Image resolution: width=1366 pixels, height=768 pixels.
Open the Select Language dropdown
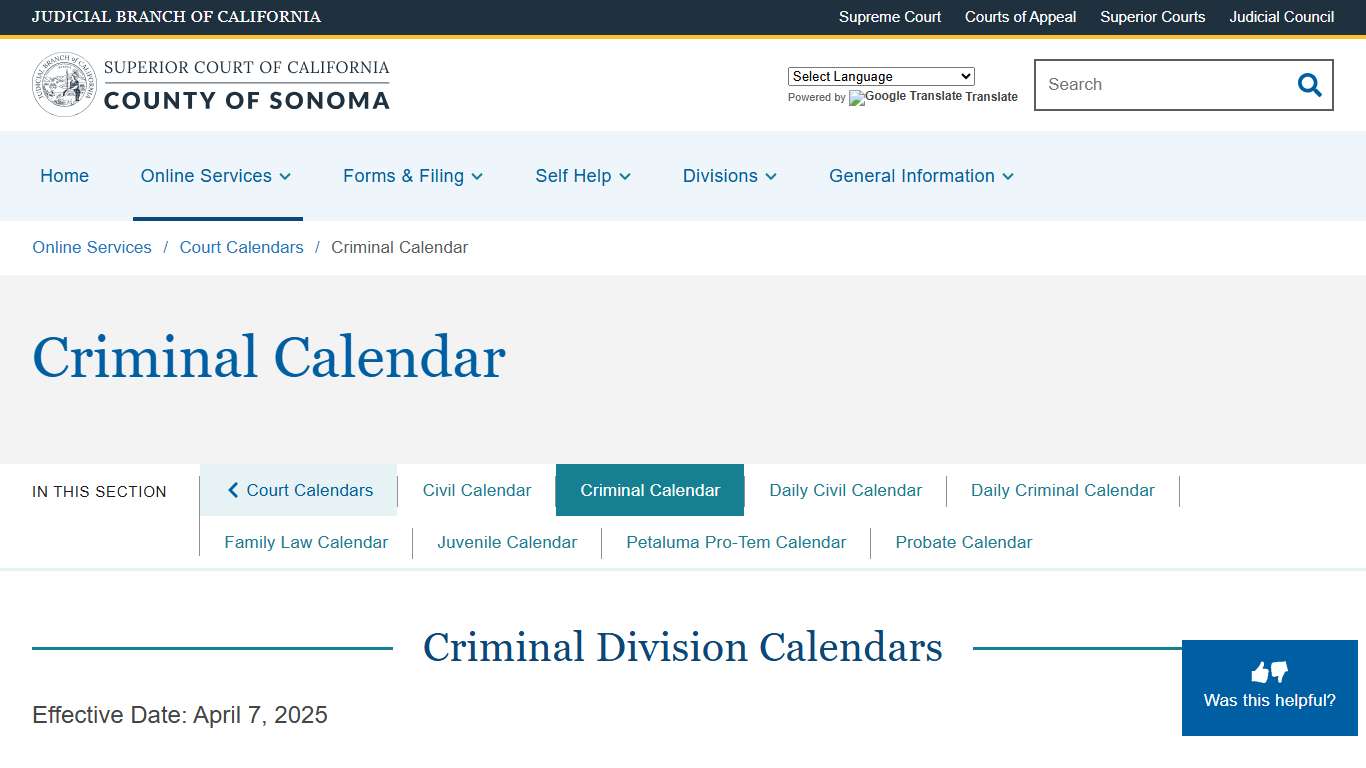[x=881, y=76]
